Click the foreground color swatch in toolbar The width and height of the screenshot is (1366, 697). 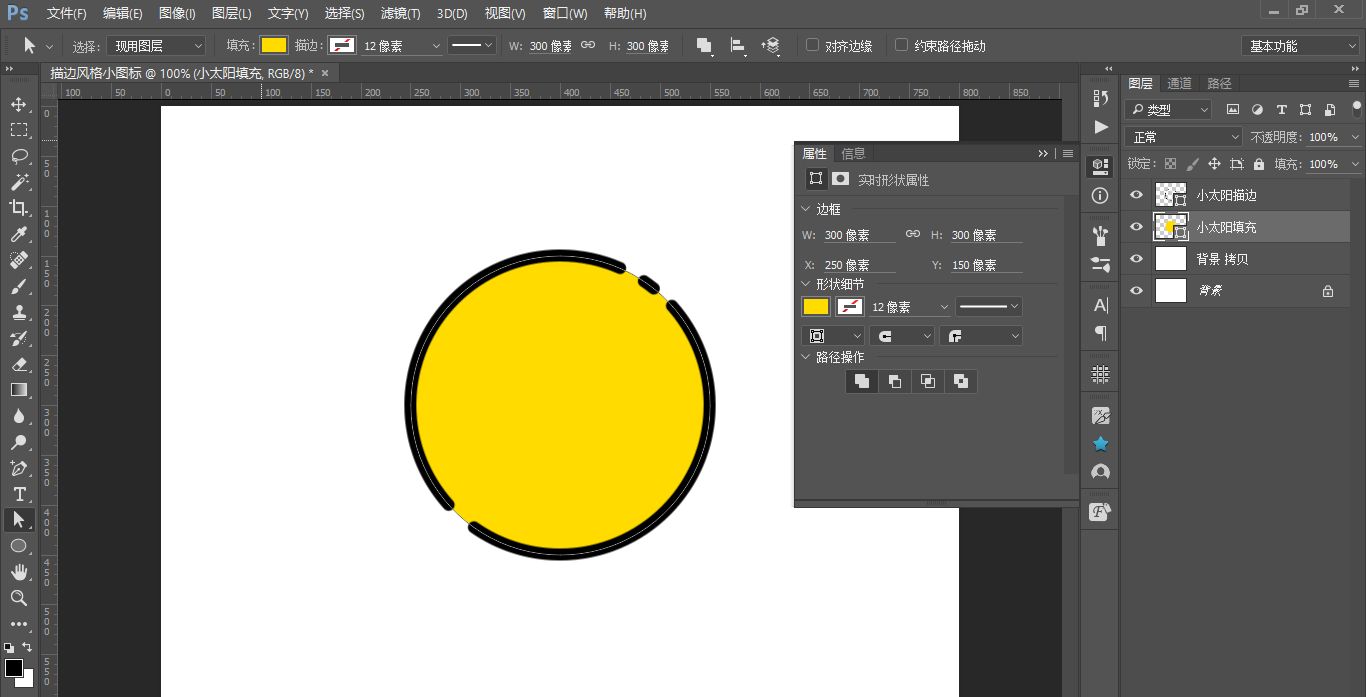[x=14, y=668]
